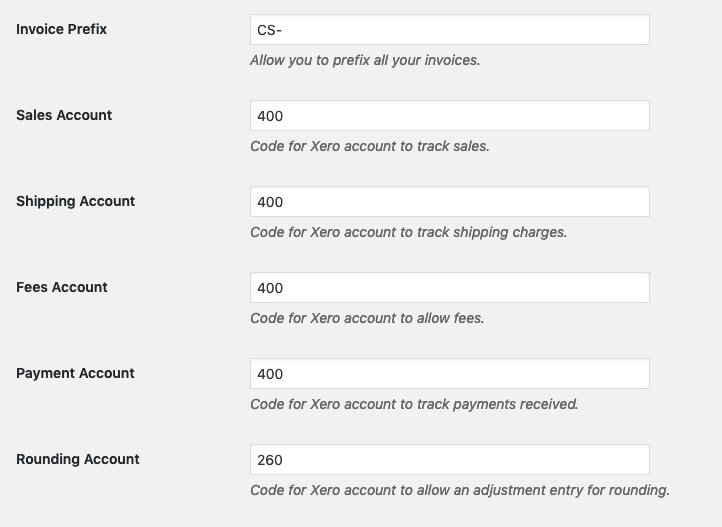Click the "adjustment entry for rounding" description
This screenshot has height=527, width=722.
pyautogui.click(x=459, y=490)
